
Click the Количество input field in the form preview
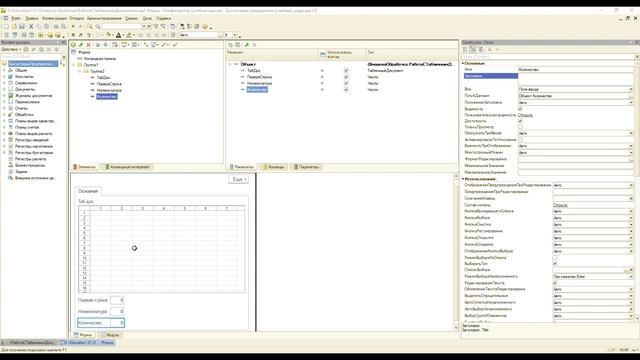point(117,323)
